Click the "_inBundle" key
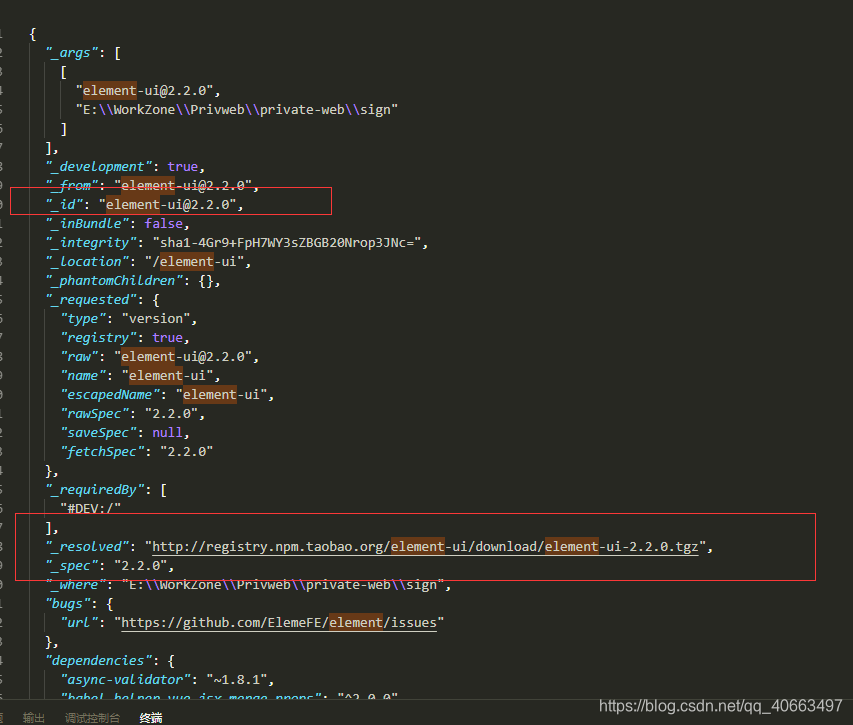853x725 pixels. click(x=88, y=224)
